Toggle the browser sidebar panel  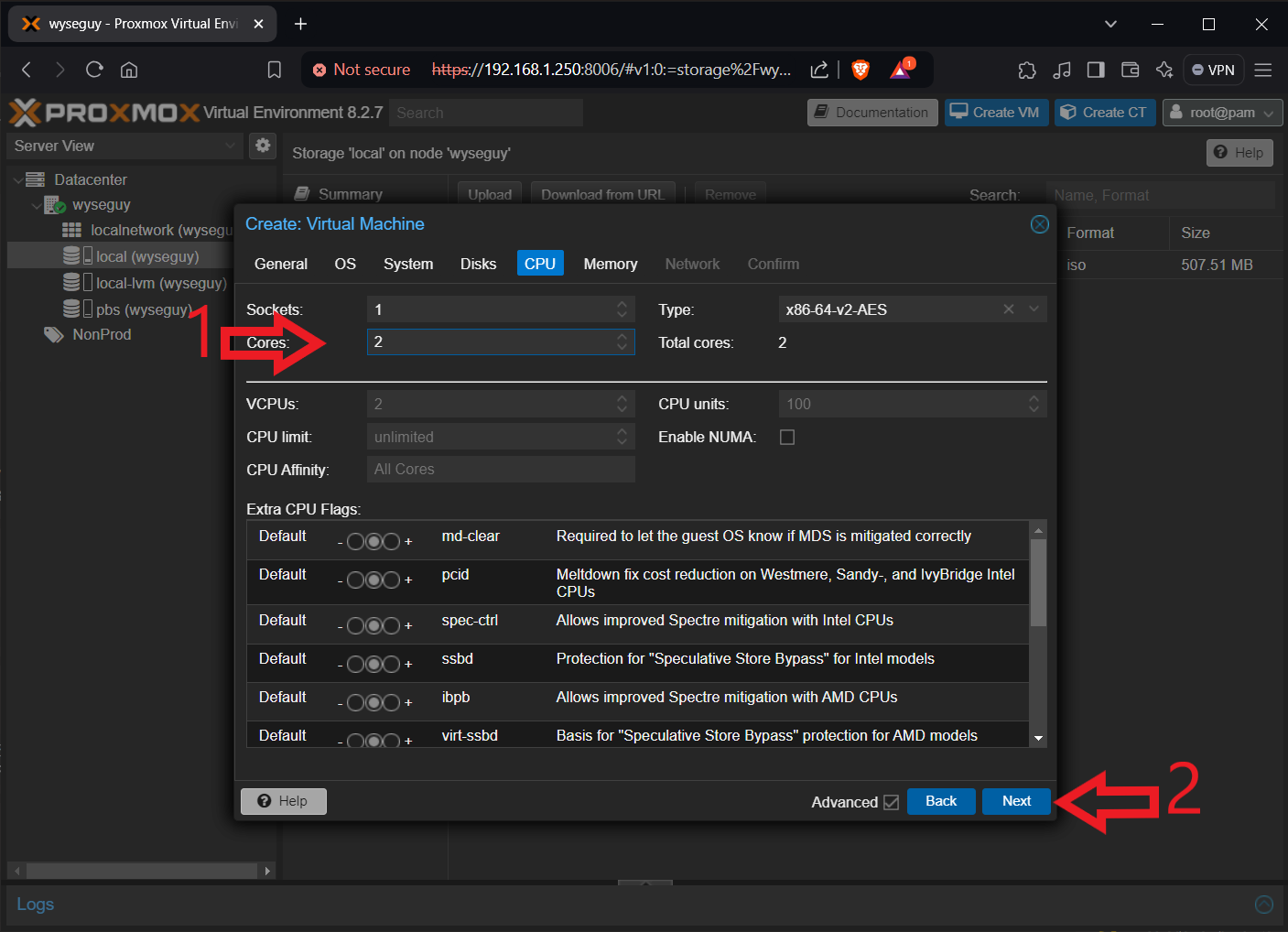point(1096,70)
